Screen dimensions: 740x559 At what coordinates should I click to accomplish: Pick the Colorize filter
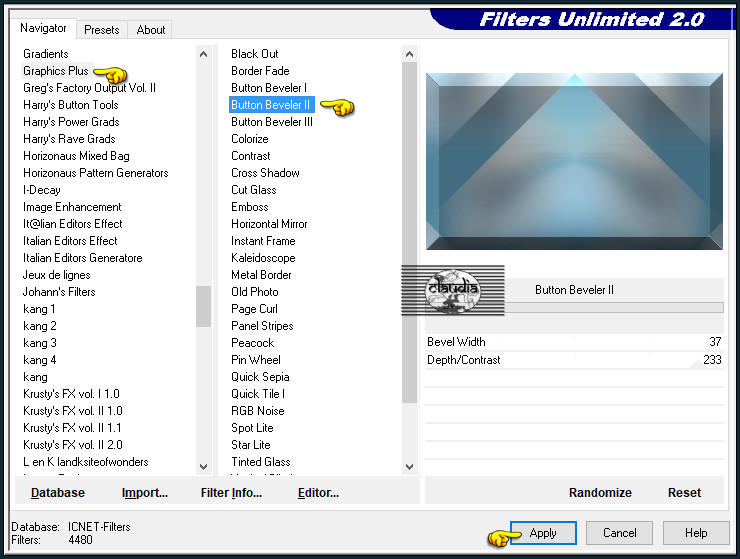tap(250, 139)
